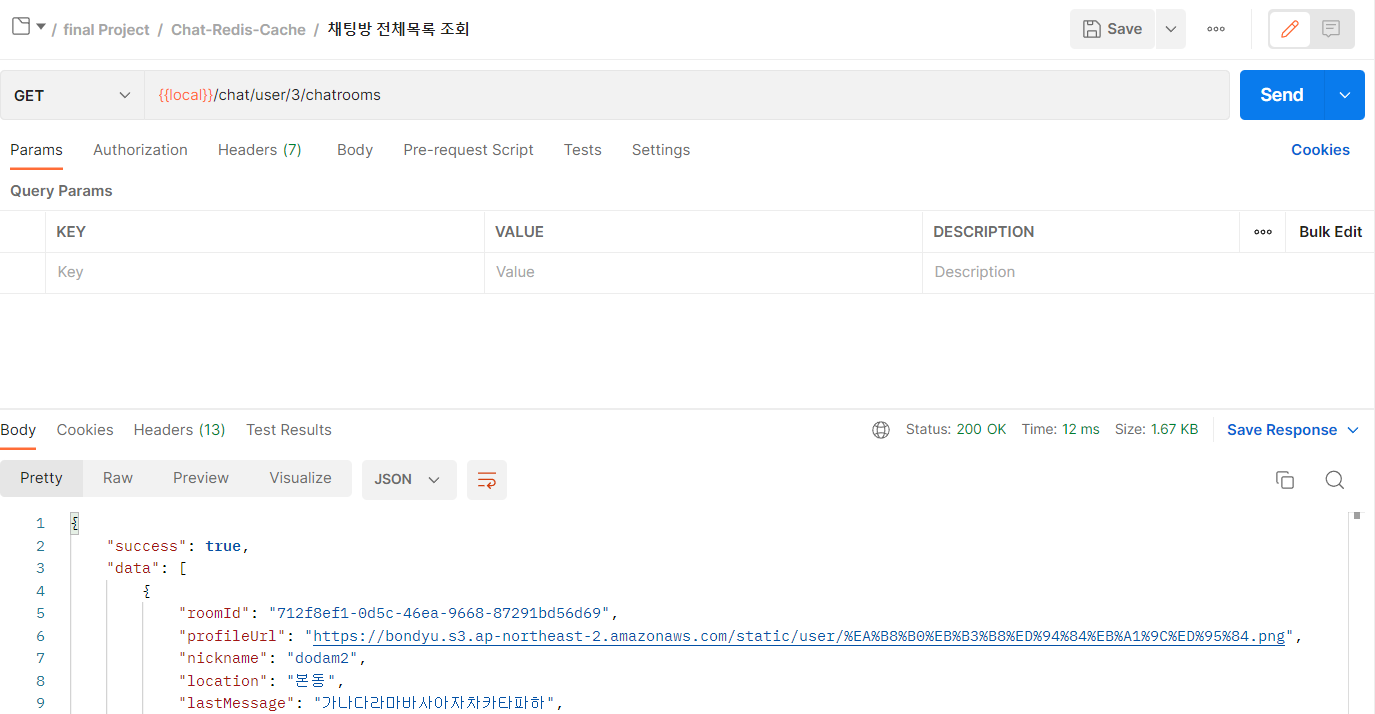Click the lastMessage value text

point(434,703)
